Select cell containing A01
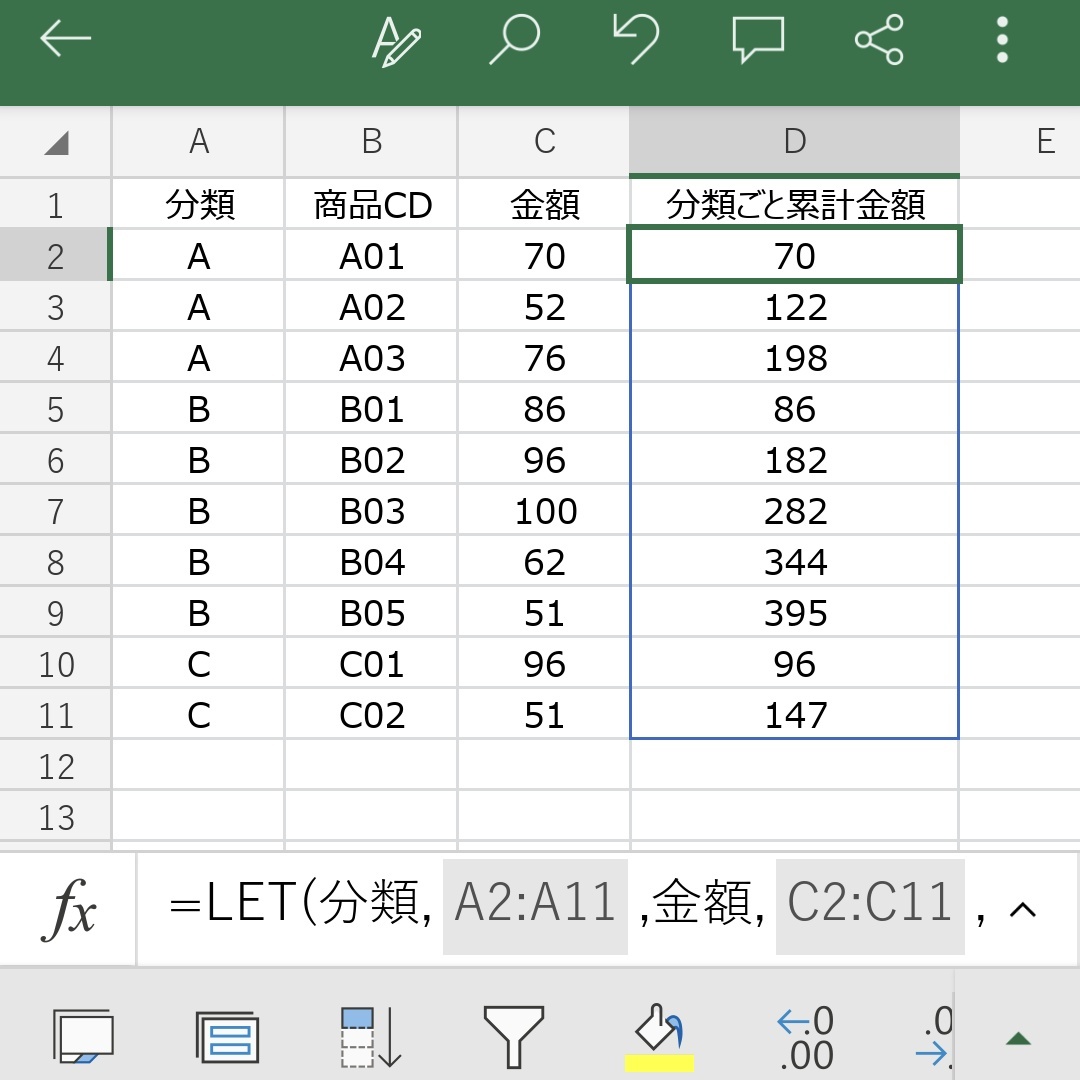The image size is (1080, 1080). [371, 256]
